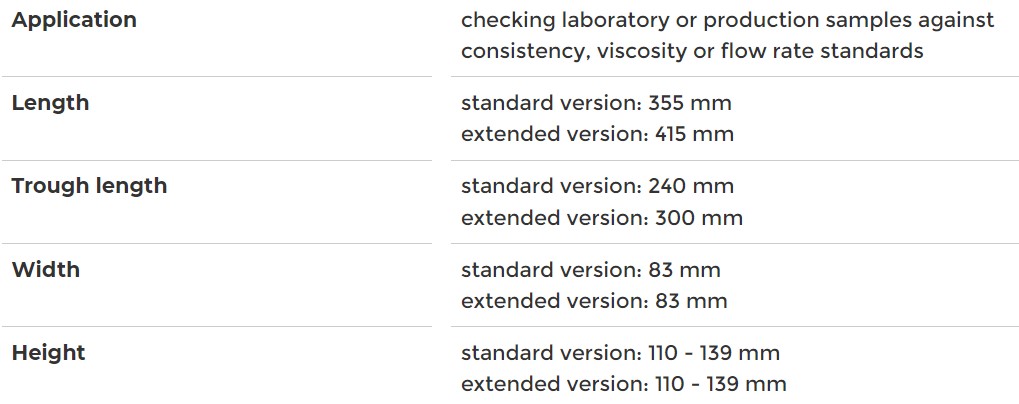Screen dimensions: 1019x404
Task: Click the Application row label
Action: coord(74,20)
